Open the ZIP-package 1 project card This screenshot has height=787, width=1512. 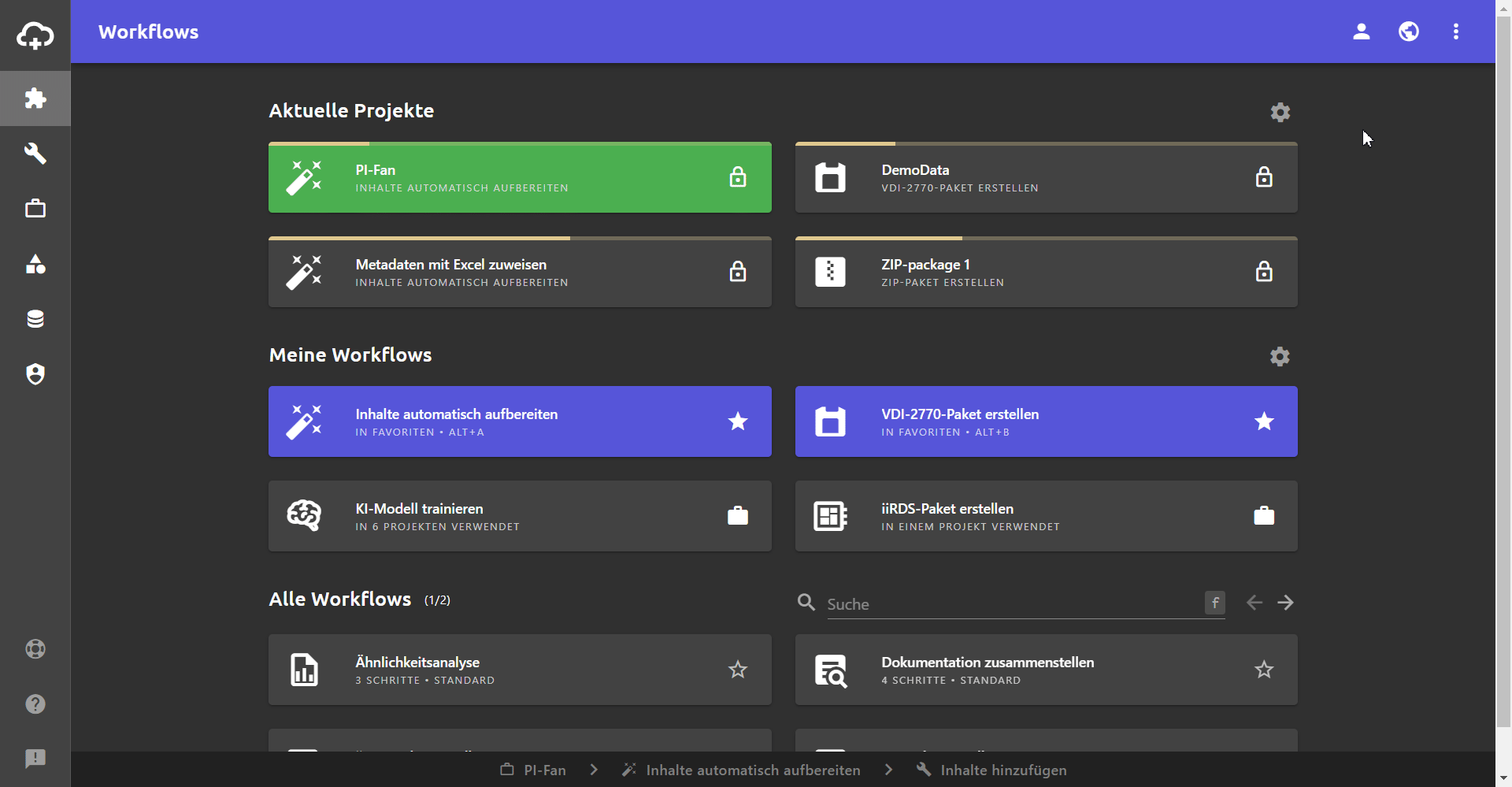(1047, 273)
